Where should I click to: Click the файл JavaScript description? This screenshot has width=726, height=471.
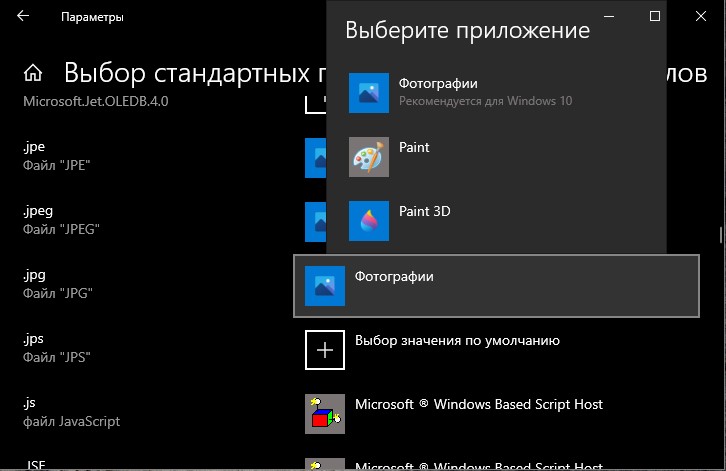click(71, 421)
